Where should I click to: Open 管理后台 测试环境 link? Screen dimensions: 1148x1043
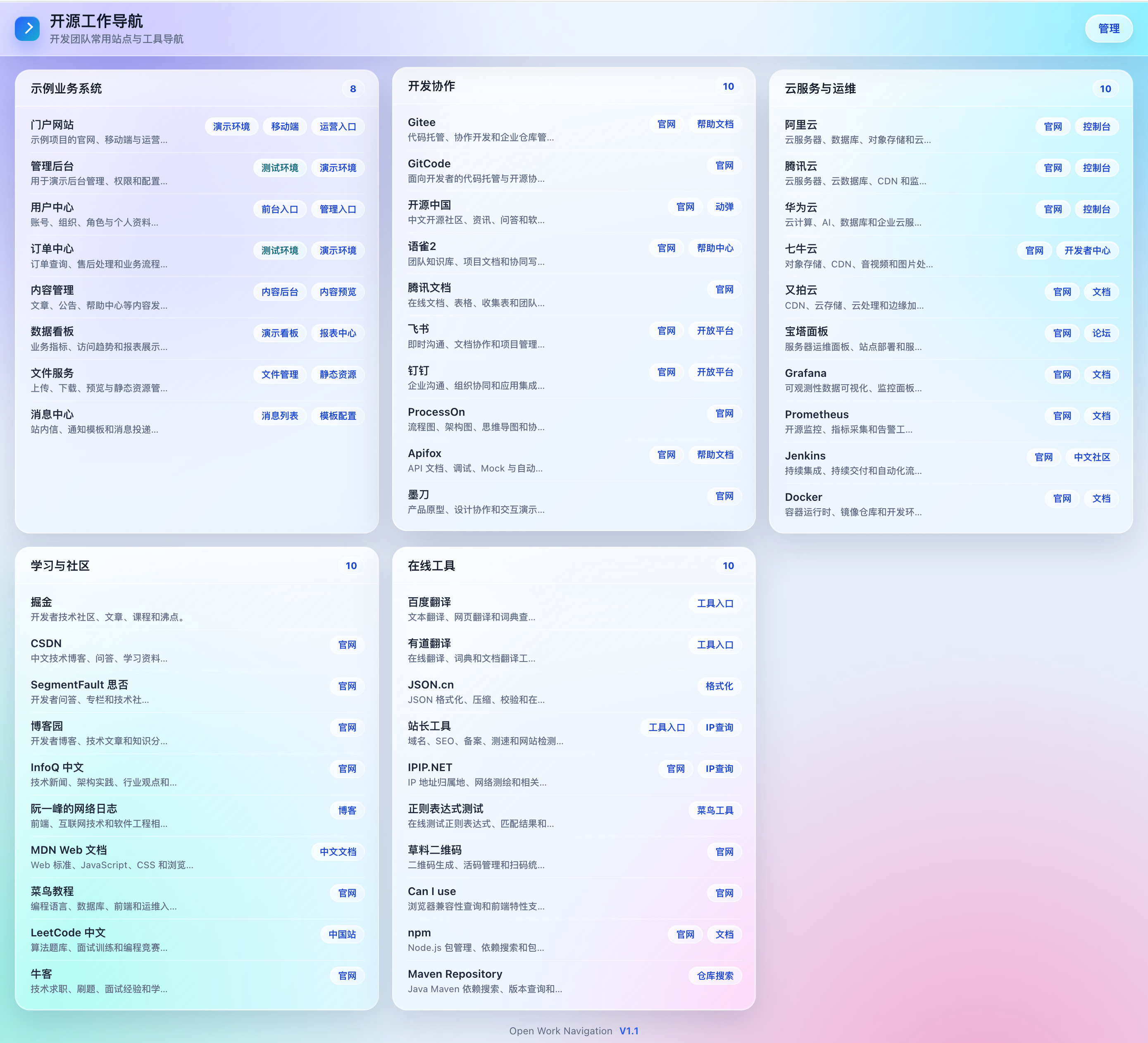point(280,168)
